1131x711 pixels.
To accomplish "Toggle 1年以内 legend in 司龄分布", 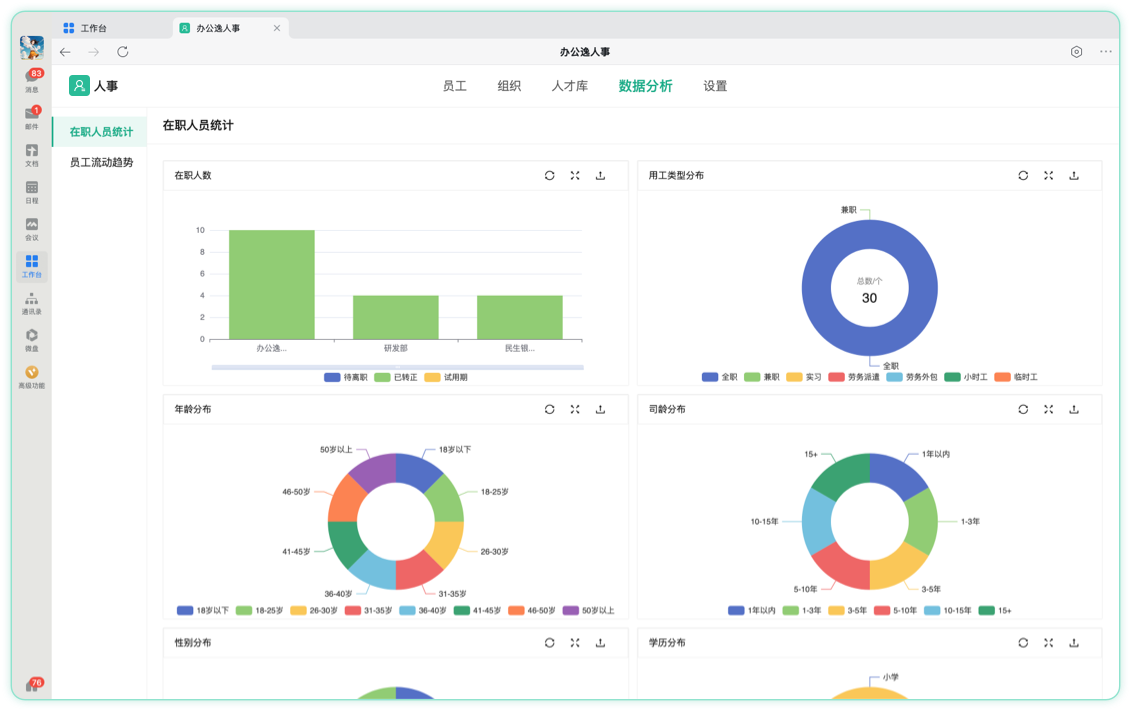I will coord(752,611).
